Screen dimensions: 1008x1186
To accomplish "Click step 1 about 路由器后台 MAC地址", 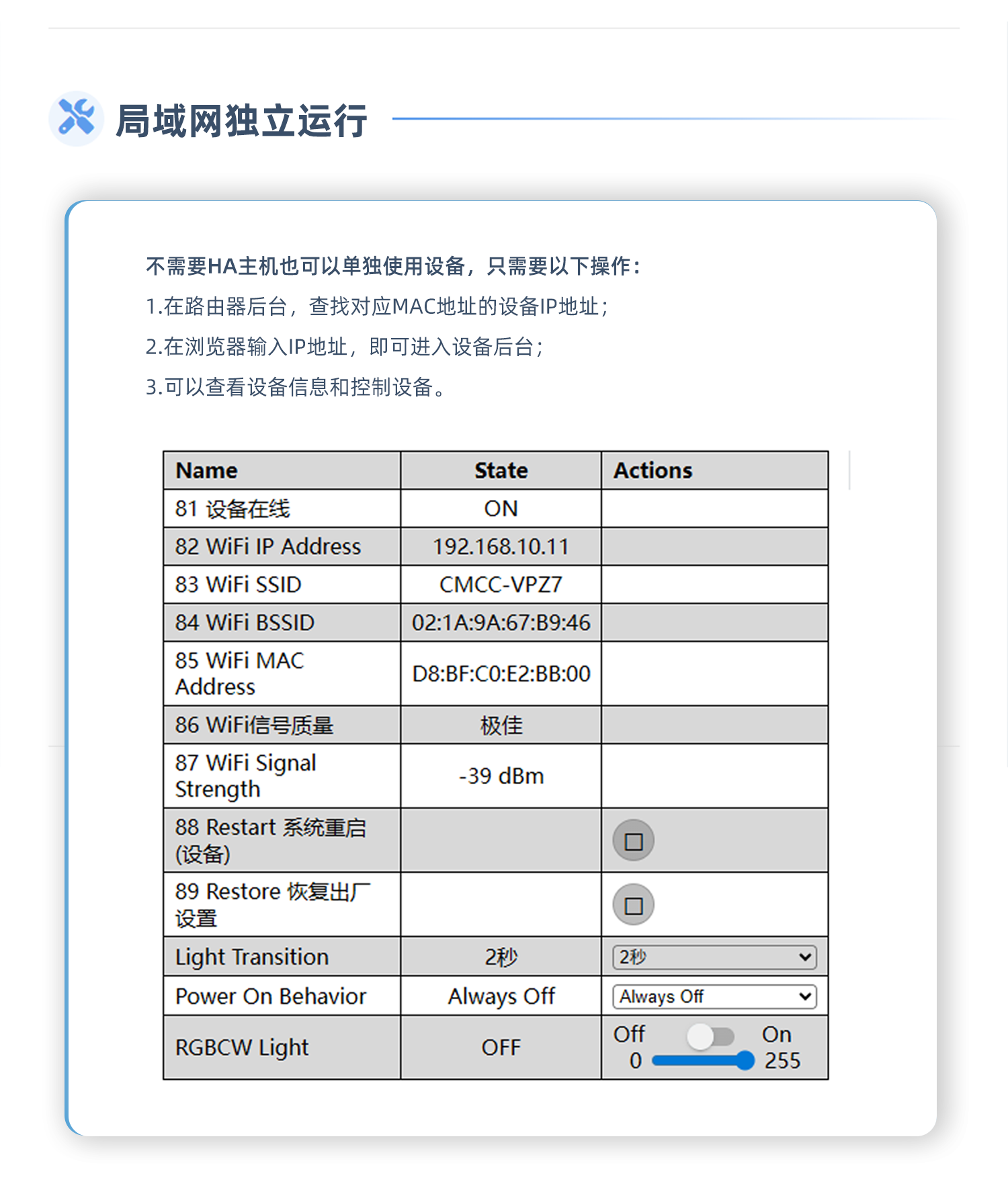I will tap(377, 306).
